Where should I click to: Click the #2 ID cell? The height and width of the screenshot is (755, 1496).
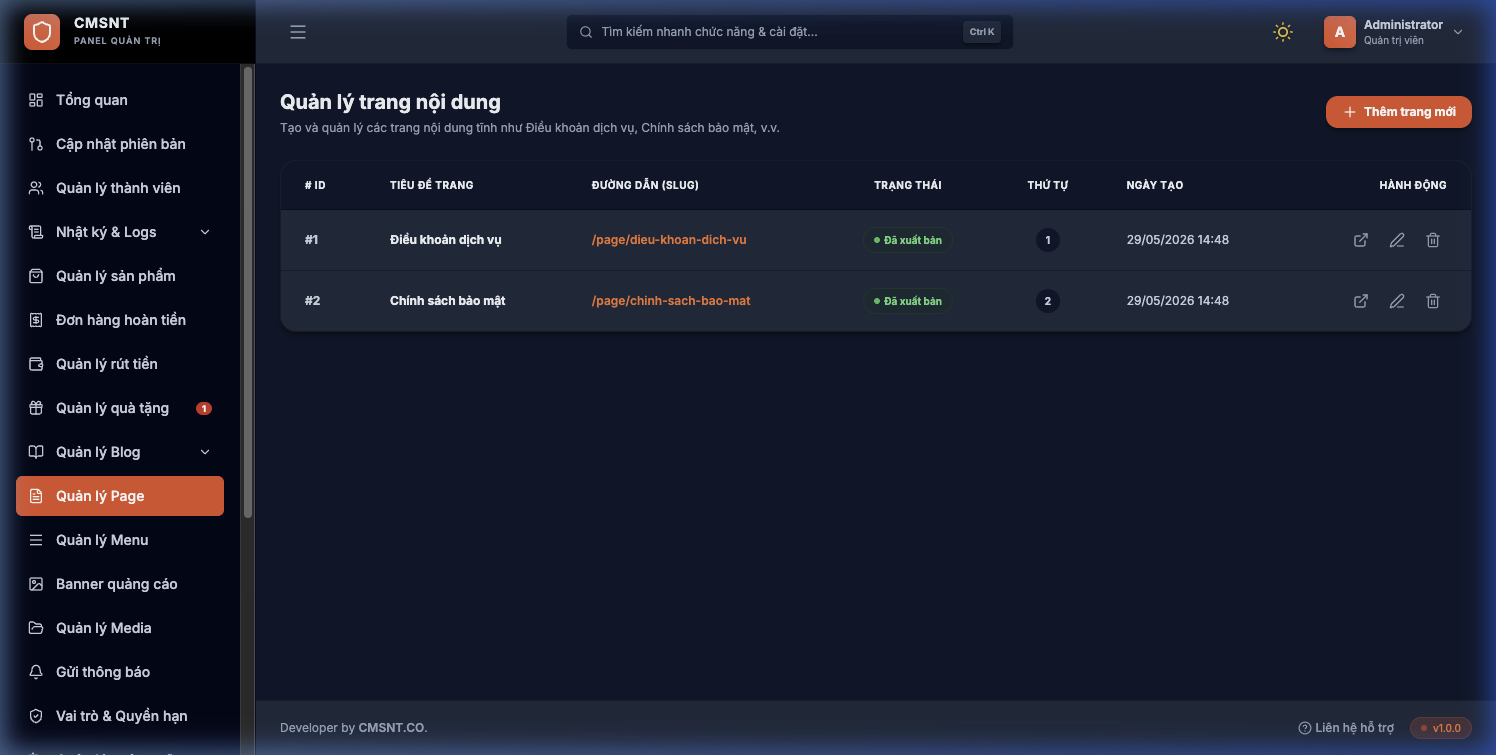point(313,301)
